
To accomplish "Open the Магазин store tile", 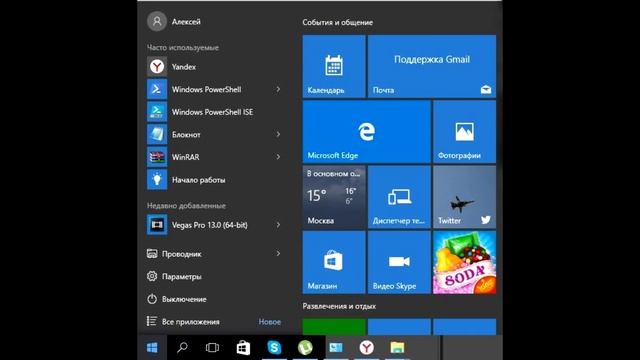I will (334, 262).
